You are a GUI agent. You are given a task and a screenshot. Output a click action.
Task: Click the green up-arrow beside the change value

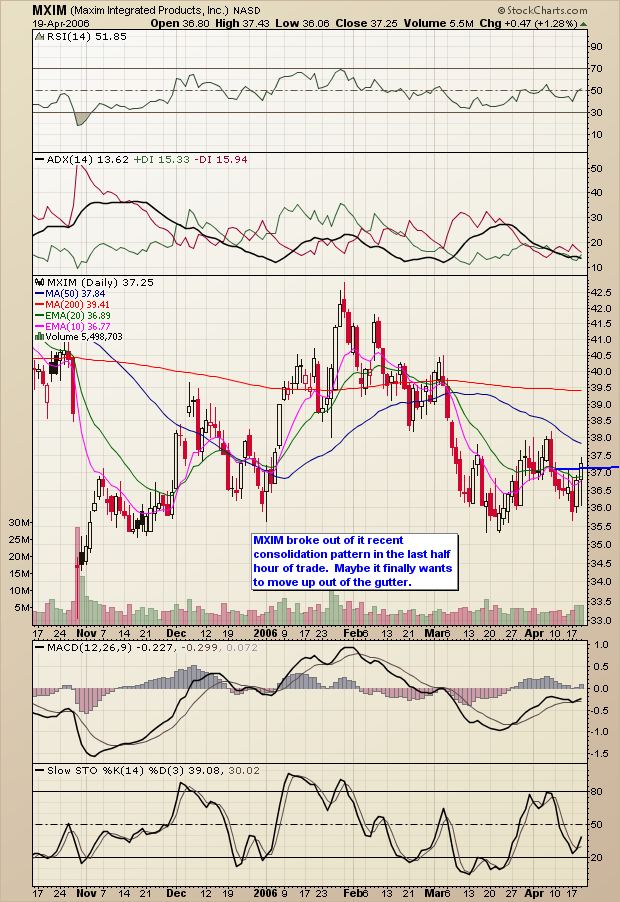(584, 24)
